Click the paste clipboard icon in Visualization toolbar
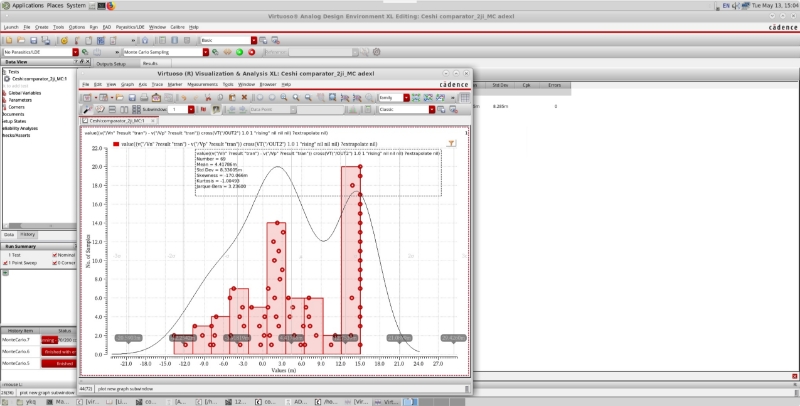 click(x=232, y=97)
